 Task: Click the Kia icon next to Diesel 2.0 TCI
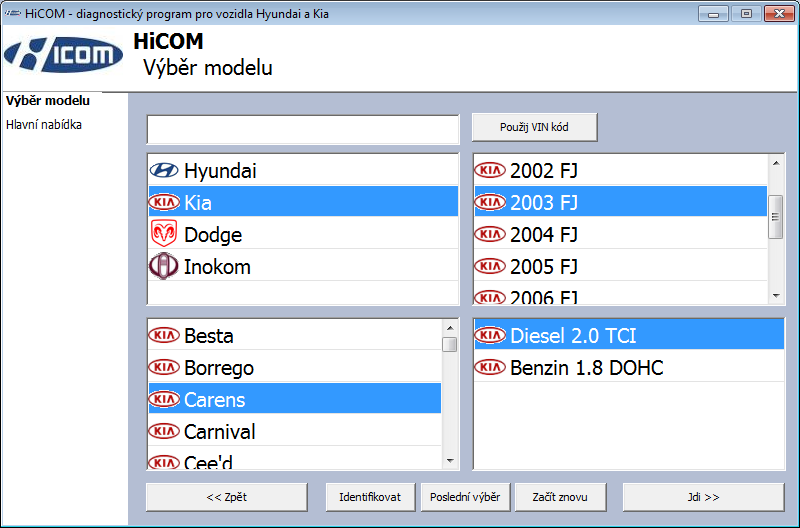pos(490,335)
